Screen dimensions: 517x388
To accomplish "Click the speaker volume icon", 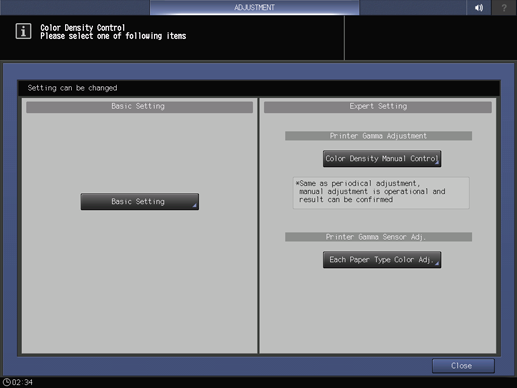I will (x=479, y=7).
